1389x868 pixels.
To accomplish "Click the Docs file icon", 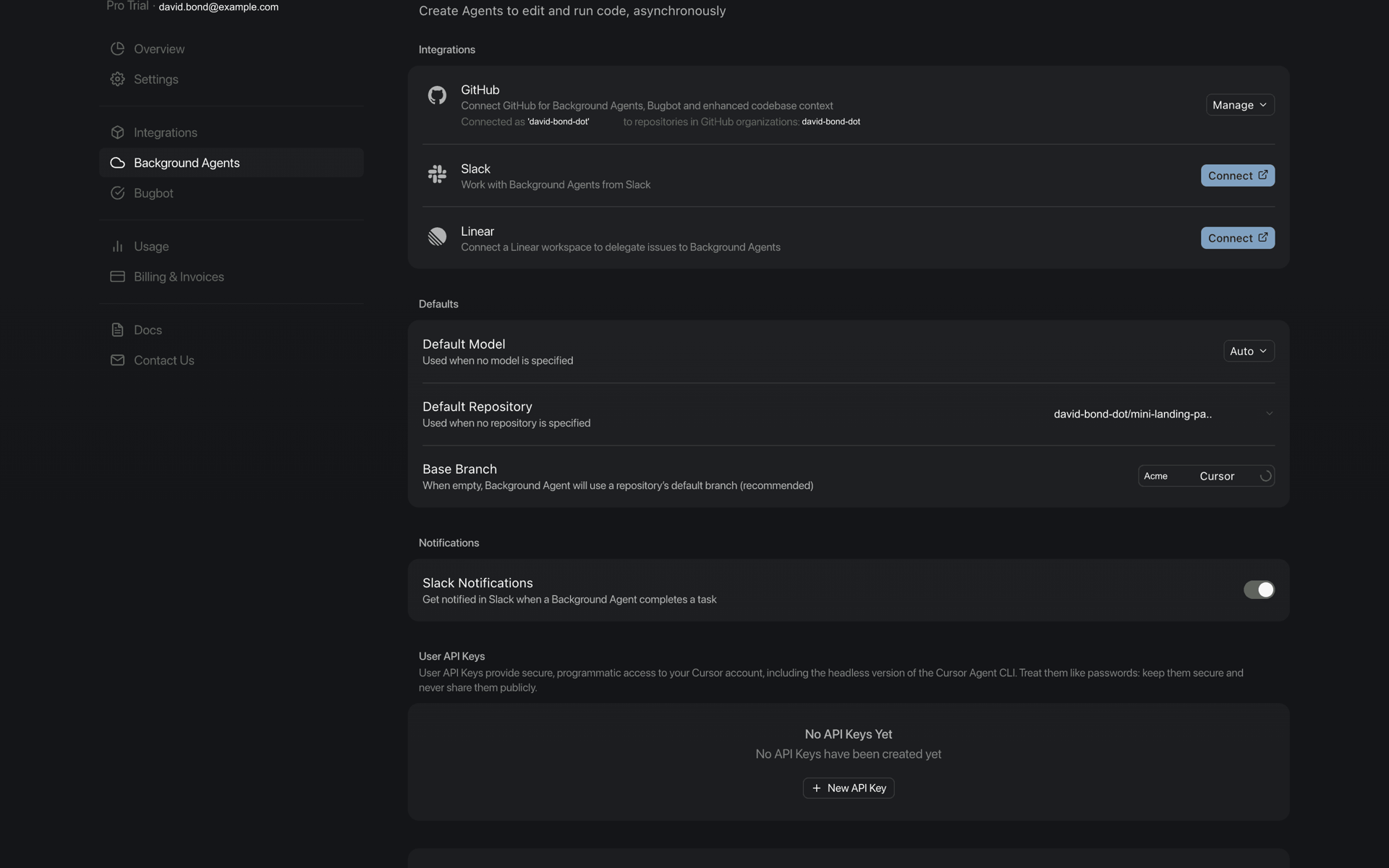I will (x=117, y=330).
